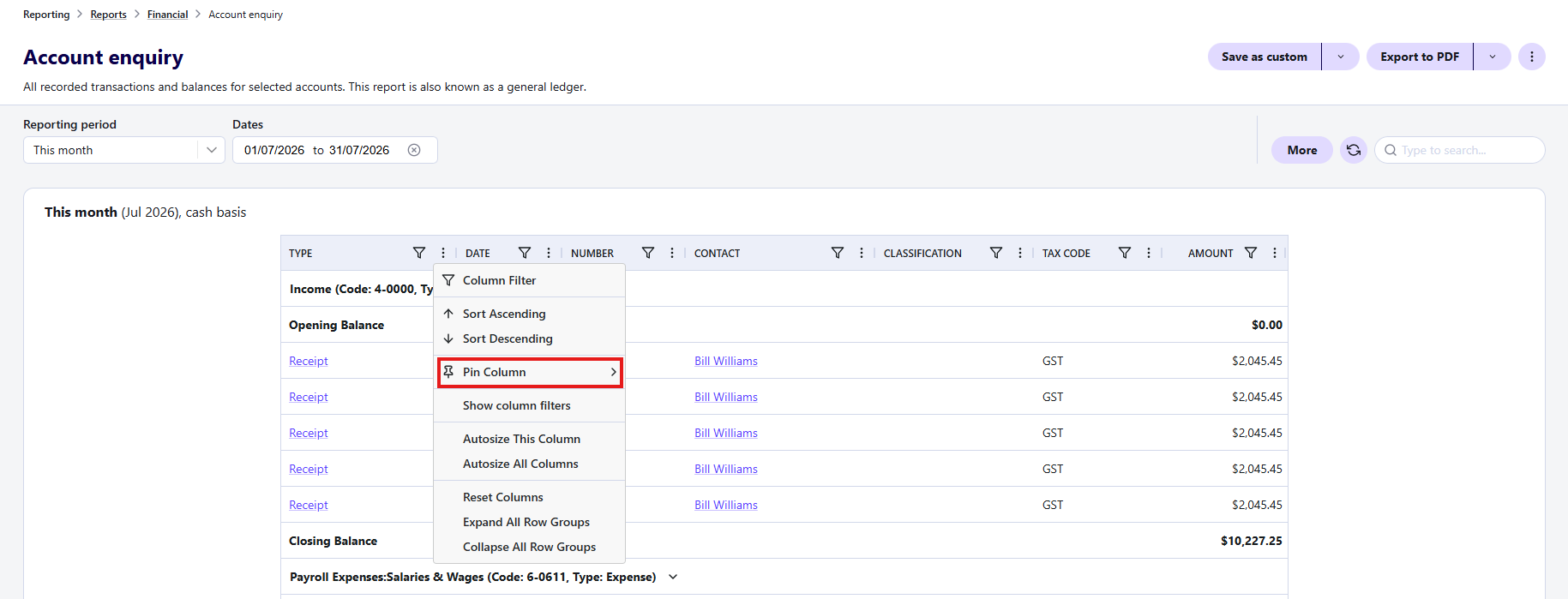The width and height of the screenshot is (1568, 599).
Task: Click AMOUNT column header label
Action: click(1211, 253)
